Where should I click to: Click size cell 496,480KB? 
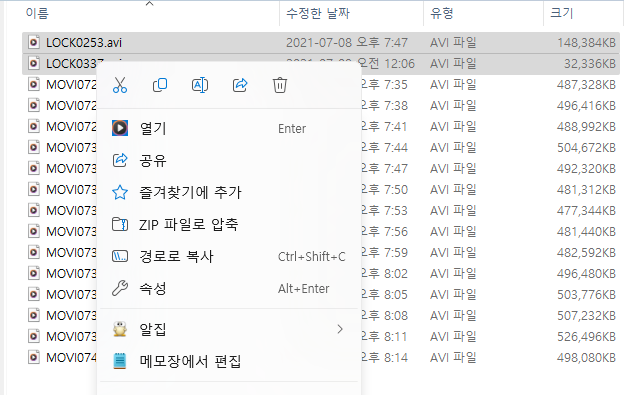(x=587, y=274)
